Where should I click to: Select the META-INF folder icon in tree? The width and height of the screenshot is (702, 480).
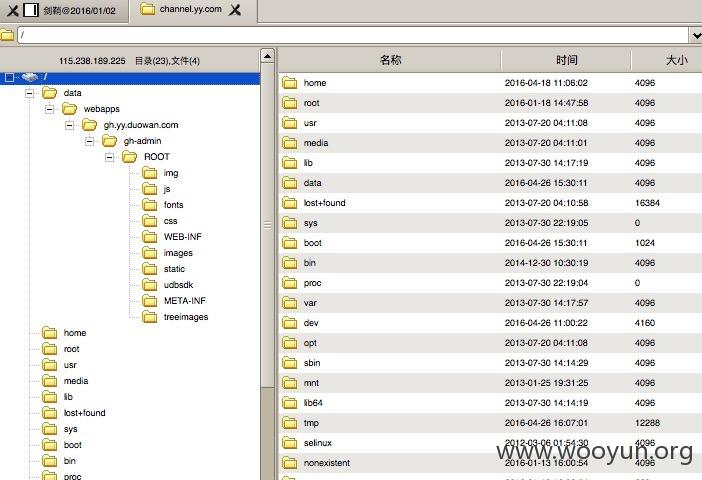tap(150, 301)
